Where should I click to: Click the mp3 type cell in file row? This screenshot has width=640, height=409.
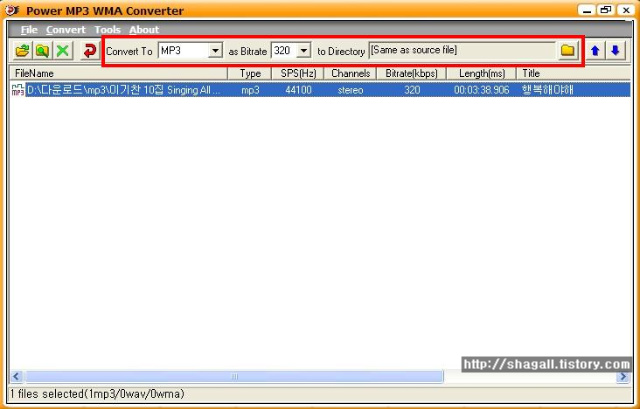pos(250,90)
